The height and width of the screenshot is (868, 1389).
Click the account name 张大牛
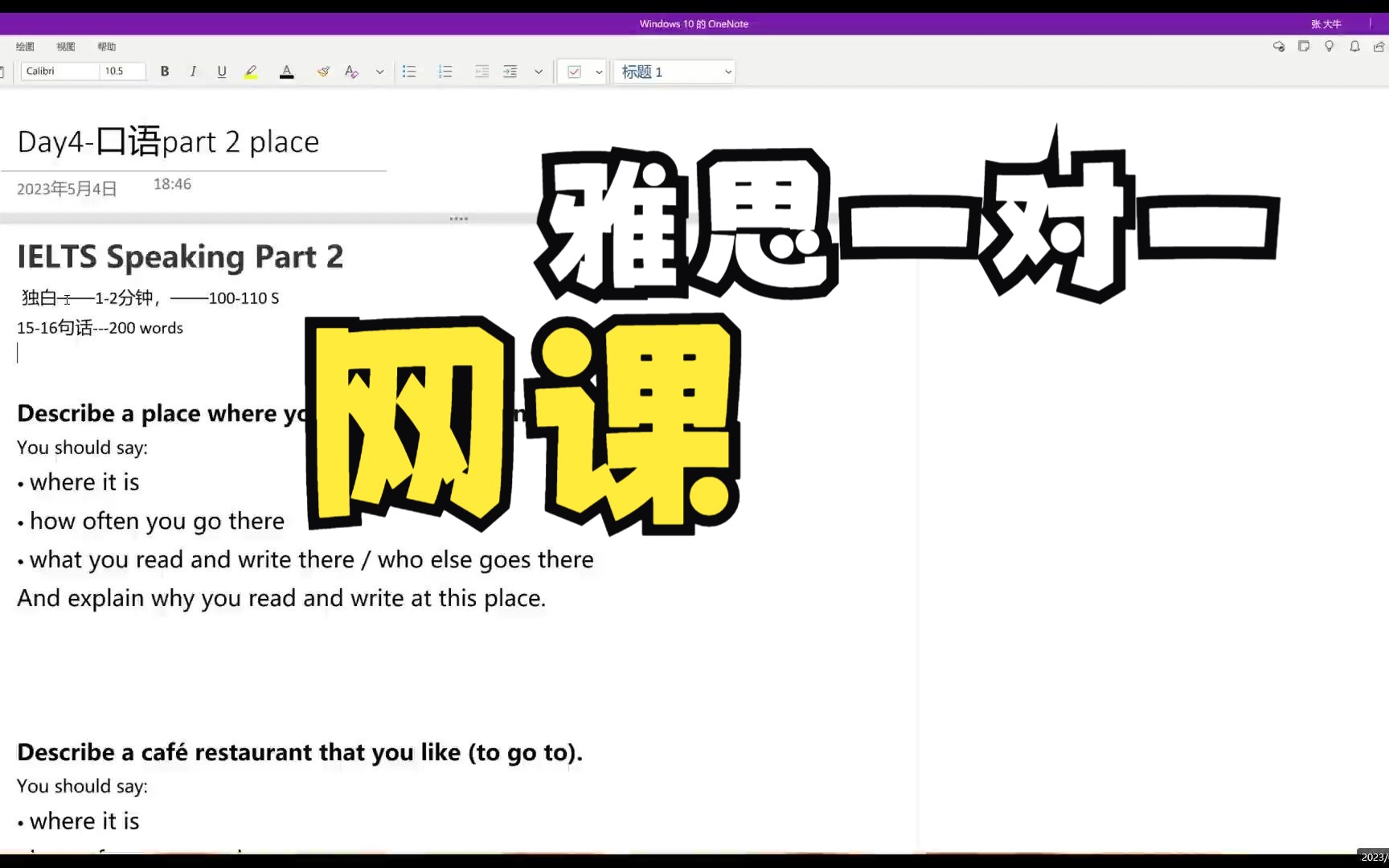pyautogui.click(x=1326, y=24)
